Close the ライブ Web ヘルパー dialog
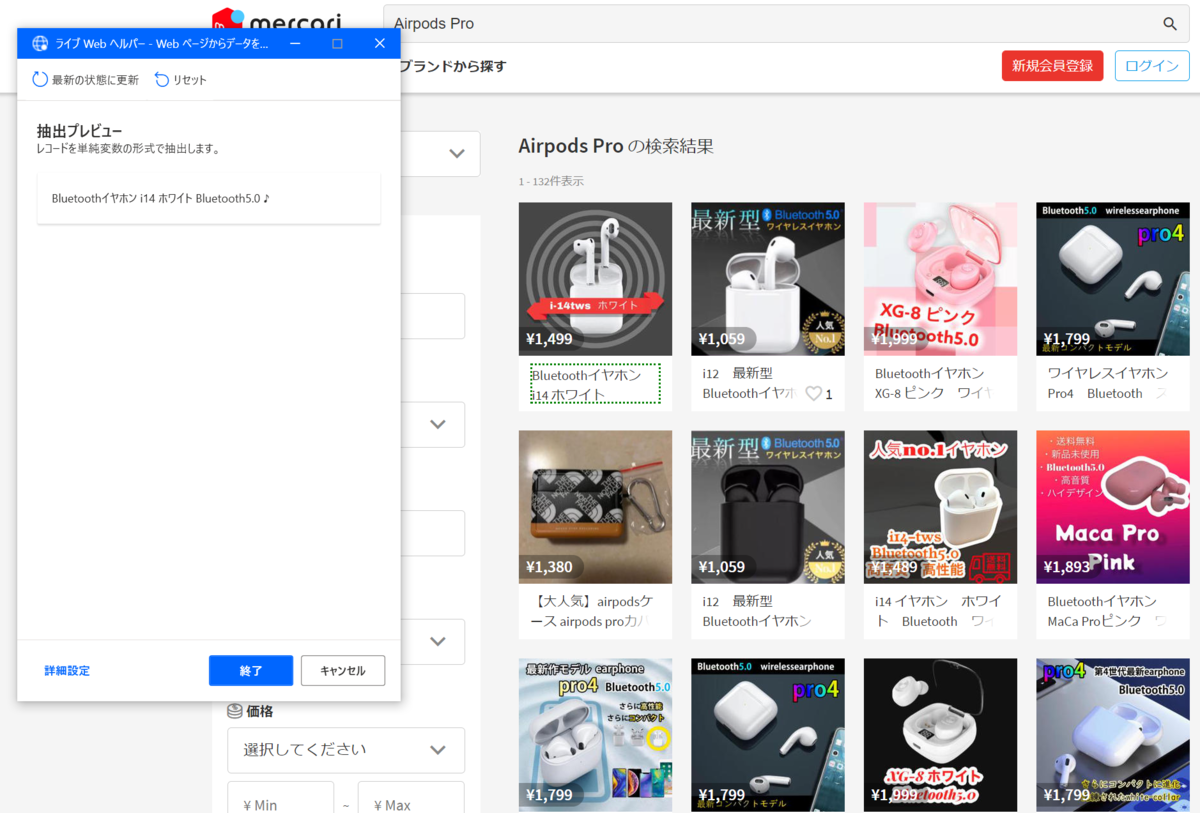Viewport: 1200px width, 813px height. click(x=379, y=43)
